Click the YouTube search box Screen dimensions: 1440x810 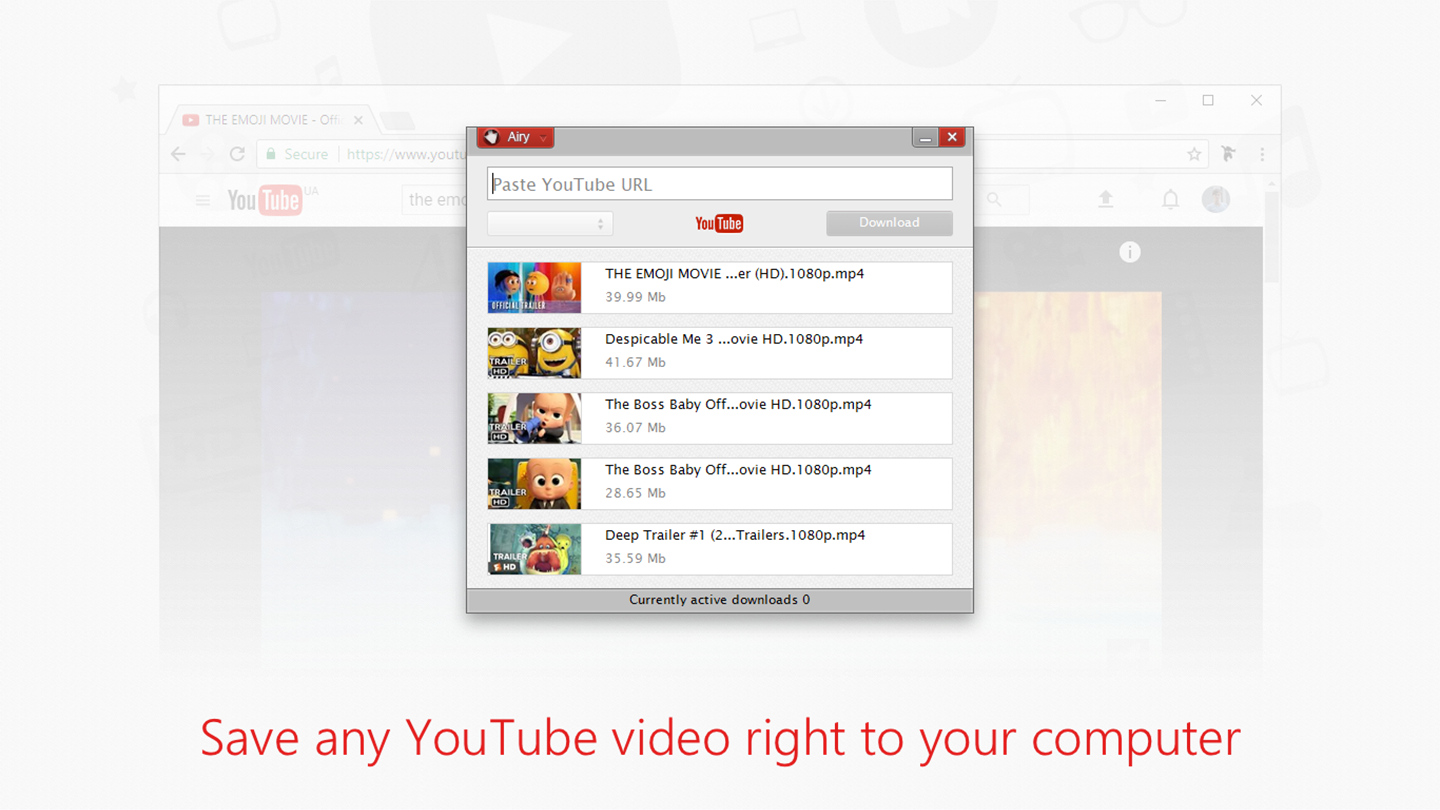click(x=435, y=200)
